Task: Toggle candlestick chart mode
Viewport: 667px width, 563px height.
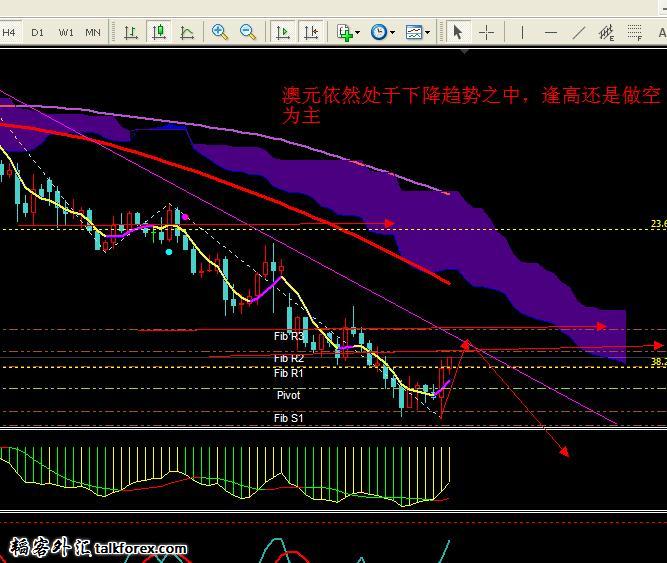Action: click(159, 32)
